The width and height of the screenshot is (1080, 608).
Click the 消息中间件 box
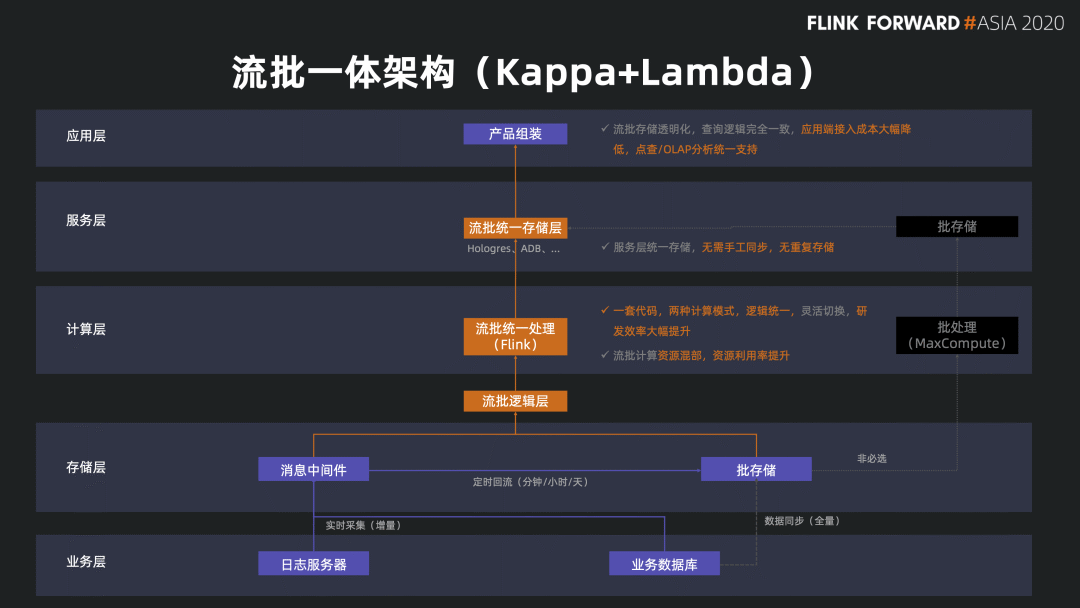pos(313,470)
